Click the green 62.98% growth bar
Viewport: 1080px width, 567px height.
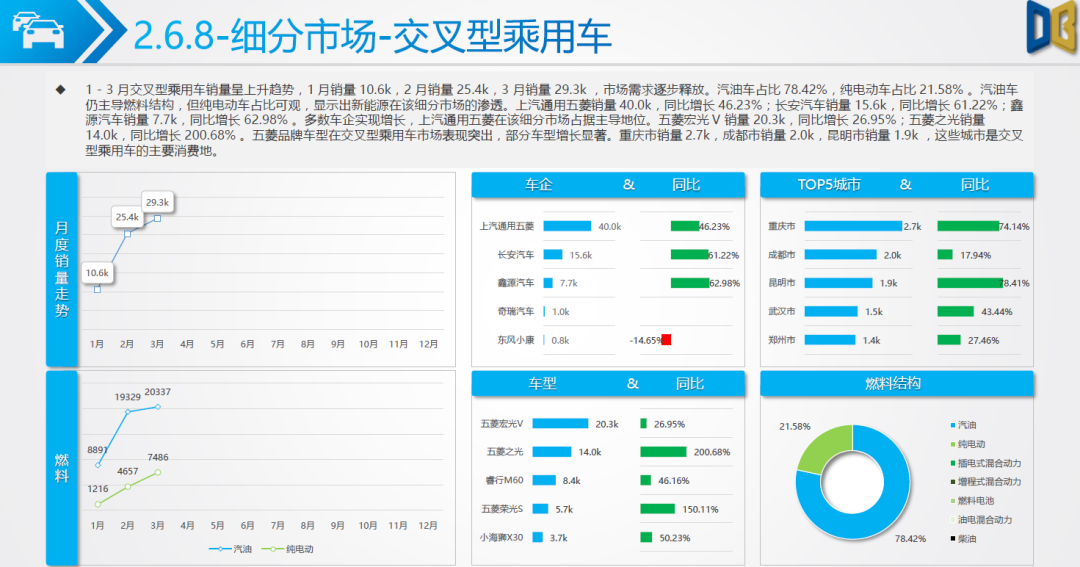[690, 283]
